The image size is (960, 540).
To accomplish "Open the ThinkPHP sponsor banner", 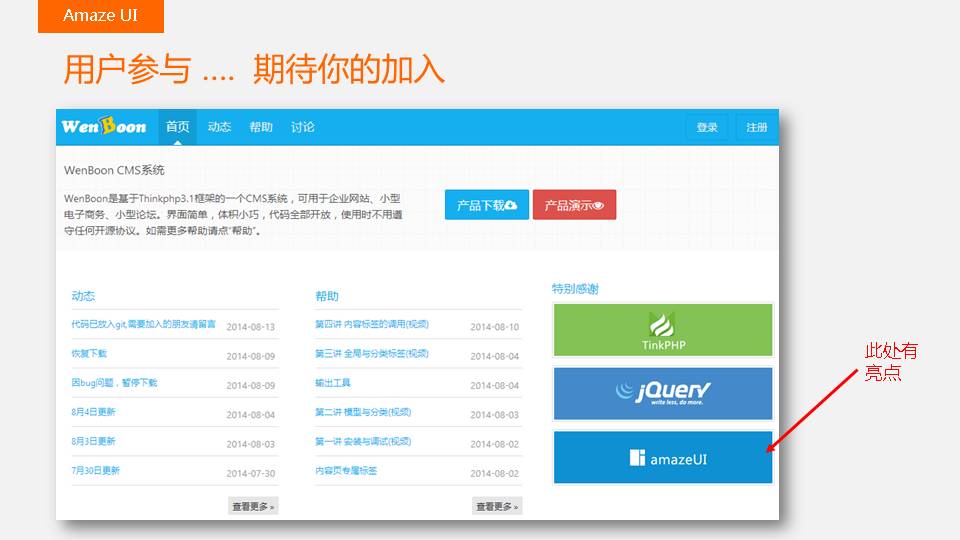I will click(663, 330).
